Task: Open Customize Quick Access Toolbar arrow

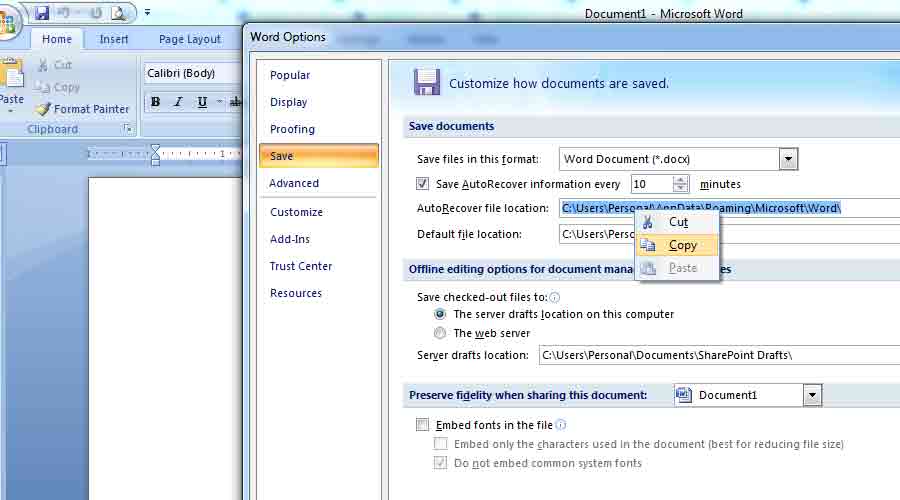Action: [x=148, y=12]
